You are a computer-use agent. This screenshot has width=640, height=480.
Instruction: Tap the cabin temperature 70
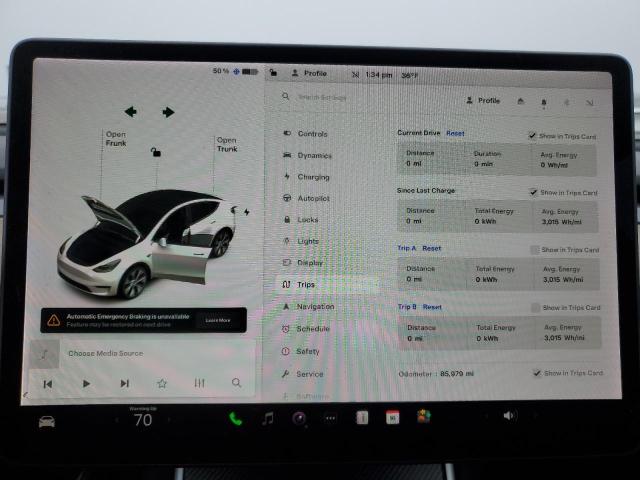tap(143, 420)
